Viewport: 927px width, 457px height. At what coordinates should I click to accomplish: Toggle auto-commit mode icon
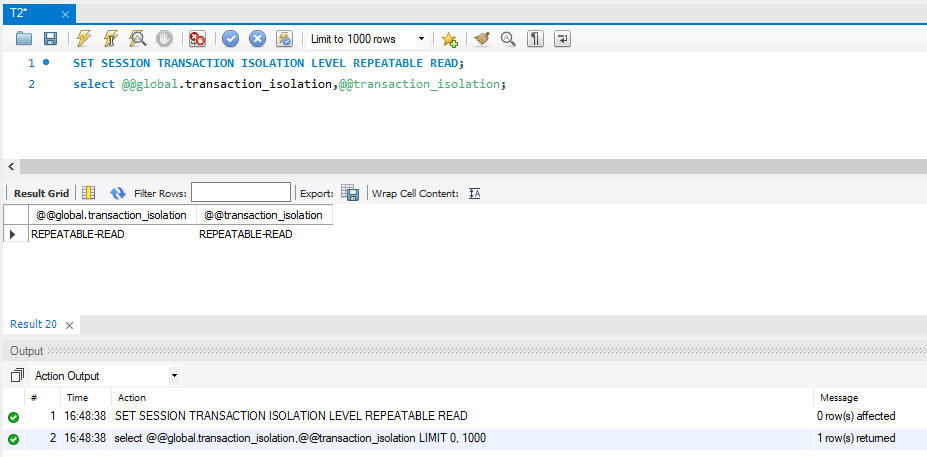click(284, 39)
